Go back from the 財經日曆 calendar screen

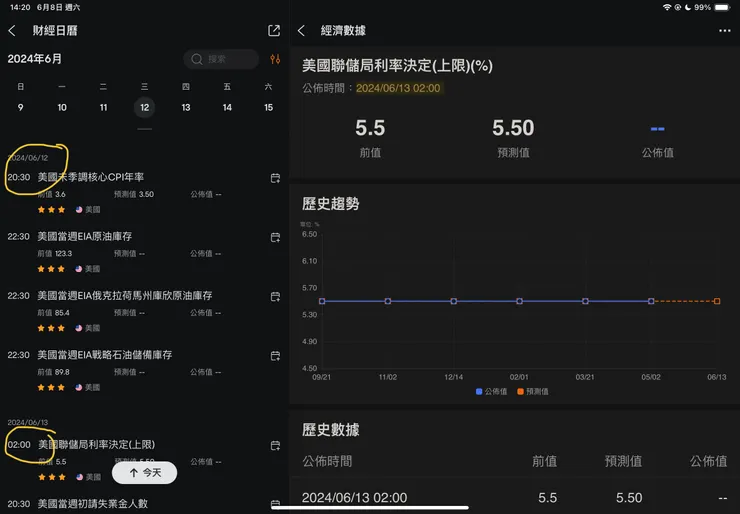(12, 31)
